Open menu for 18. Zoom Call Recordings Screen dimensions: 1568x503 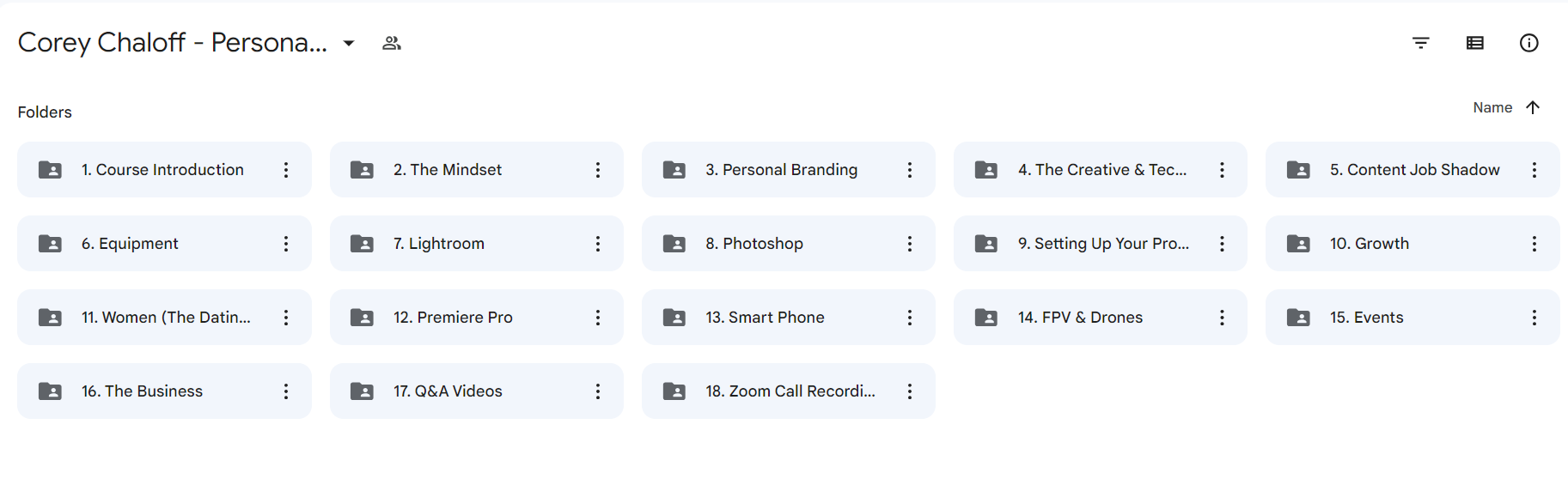(x=910, y=391)
